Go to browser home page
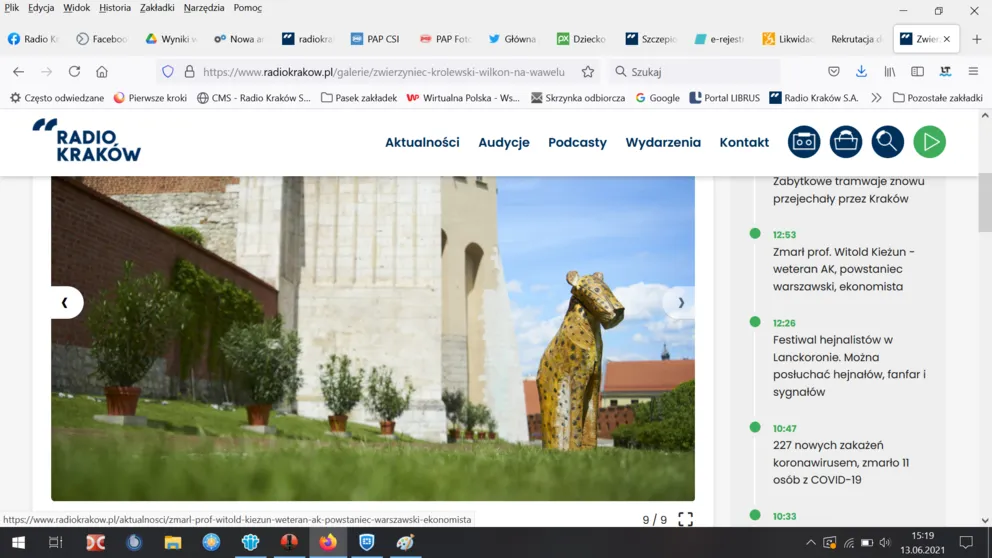This screenshot has width=992, height=558. (x=102, y=71)
